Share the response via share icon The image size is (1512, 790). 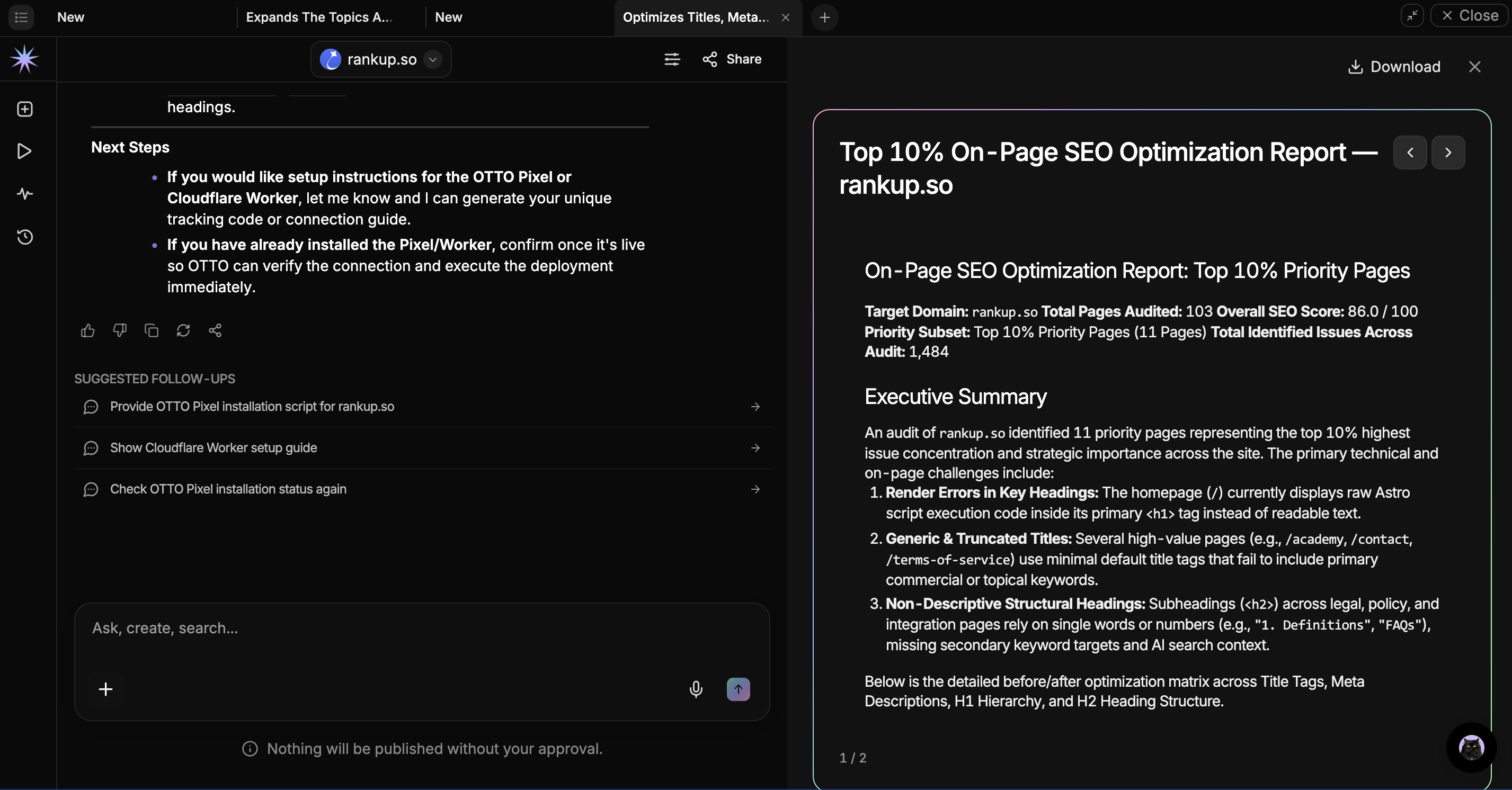[x=215, y=331]
